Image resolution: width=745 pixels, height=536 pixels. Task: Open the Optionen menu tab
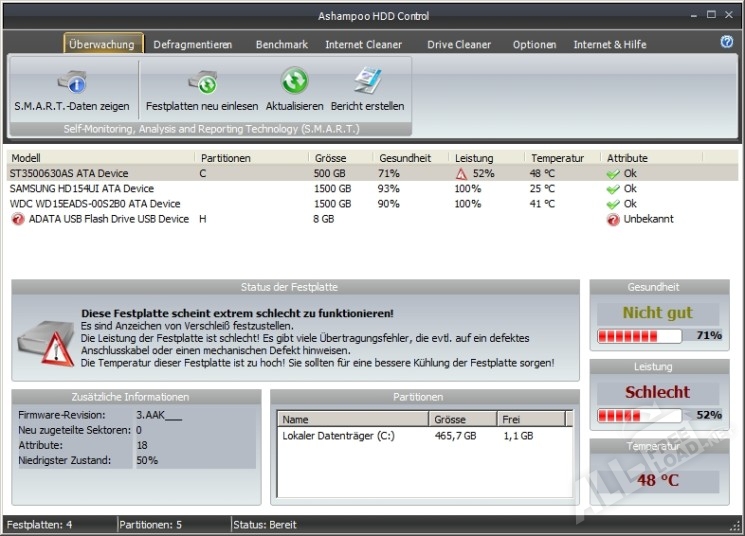click(534, 44)
